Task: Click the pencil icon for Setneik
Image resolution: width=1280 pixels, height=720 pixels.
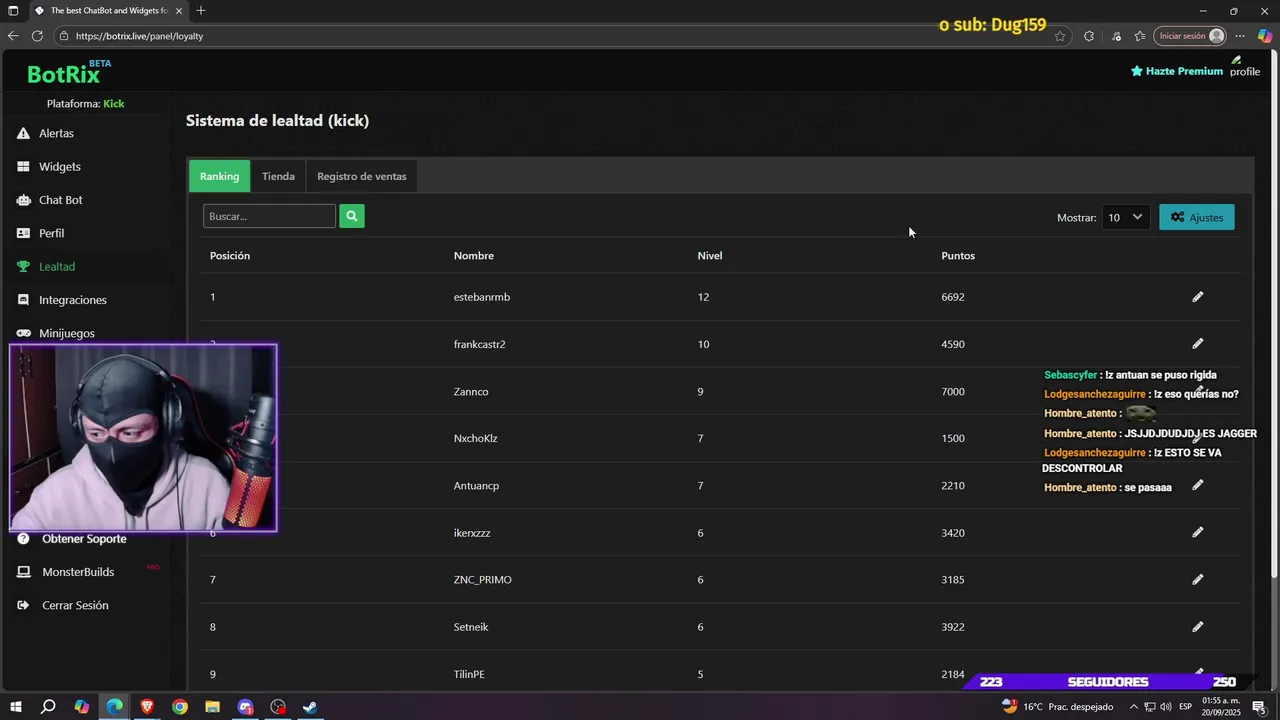Action: coord(1197,627)
